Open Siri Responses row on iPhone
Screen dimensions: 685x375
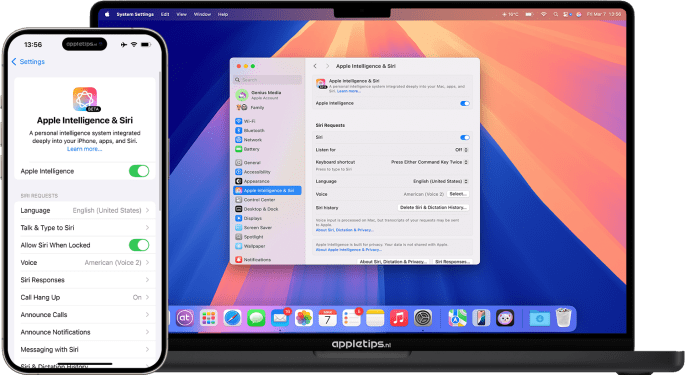point(85,280)
